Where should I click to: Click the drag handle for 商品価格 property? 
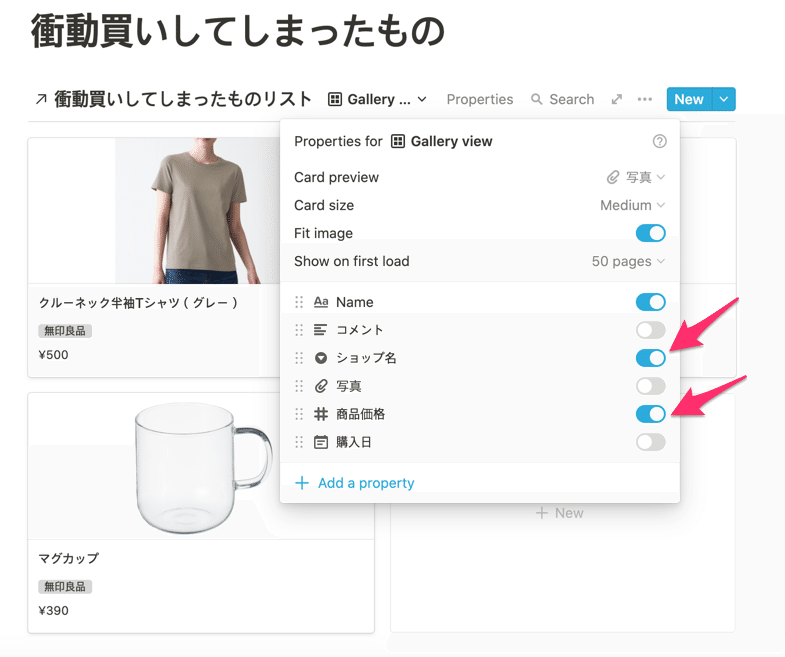299,414
